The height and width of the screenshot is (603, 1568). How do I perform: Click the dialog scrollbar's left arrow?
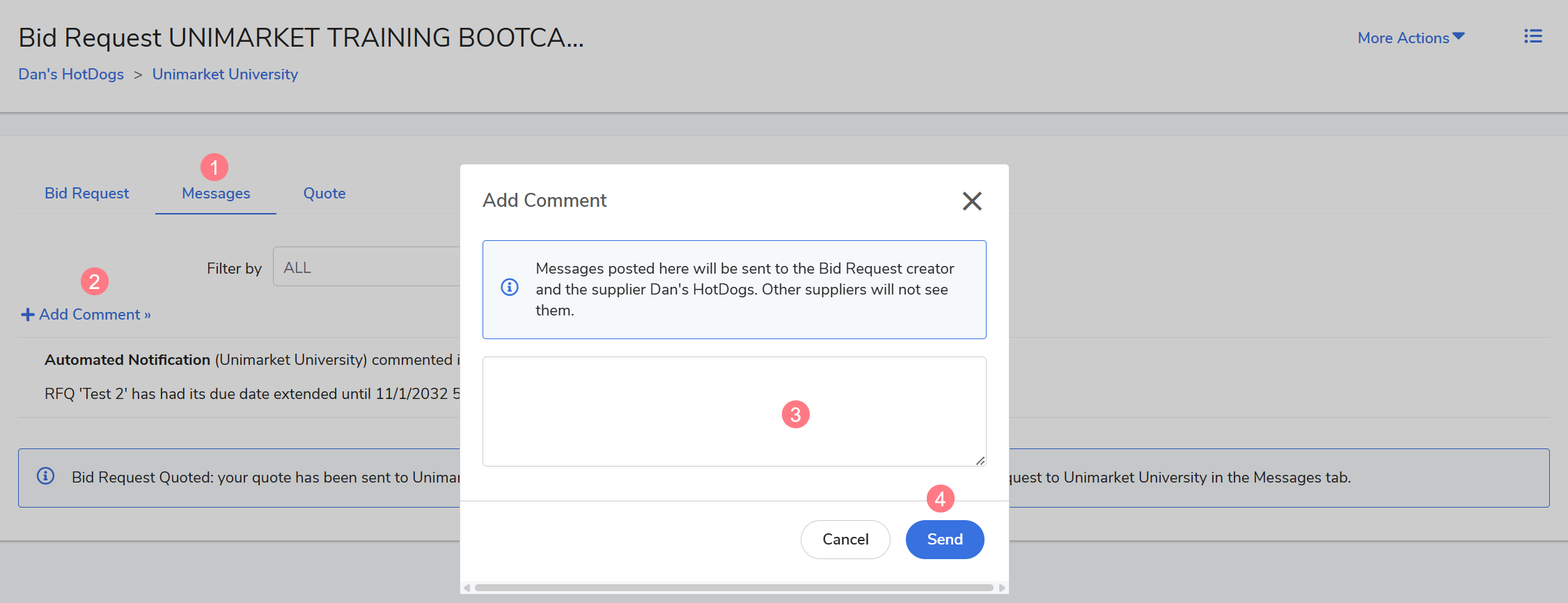pyautogui.click(x=467, y=588)
